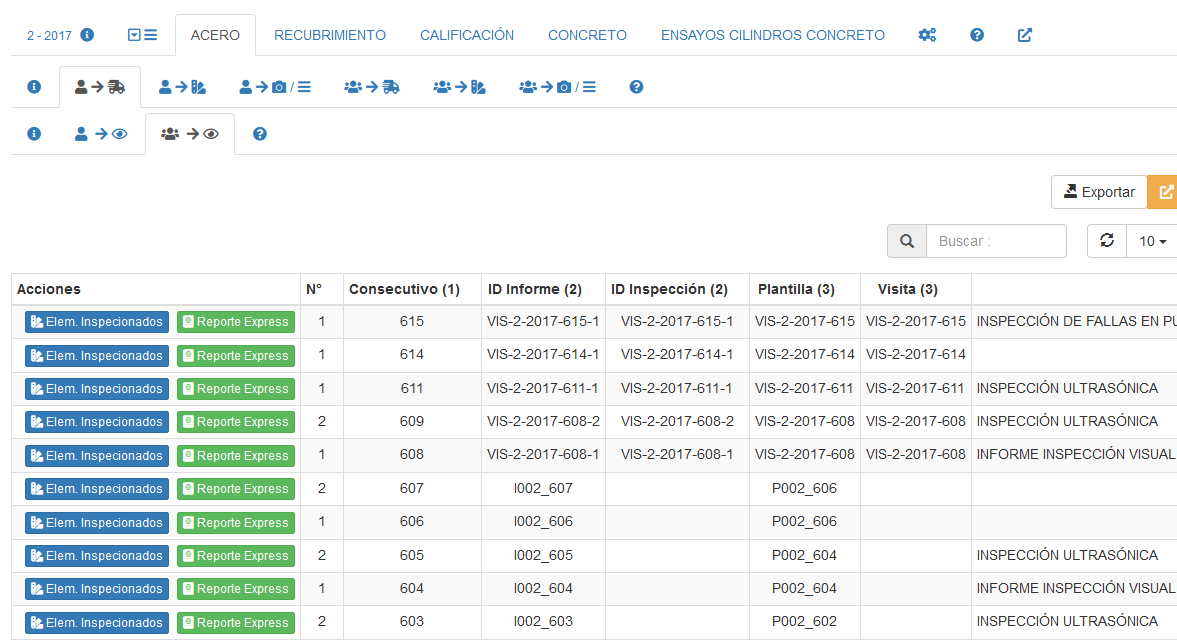Click the settings gears icon in top tab bar

tap(927, 35)
